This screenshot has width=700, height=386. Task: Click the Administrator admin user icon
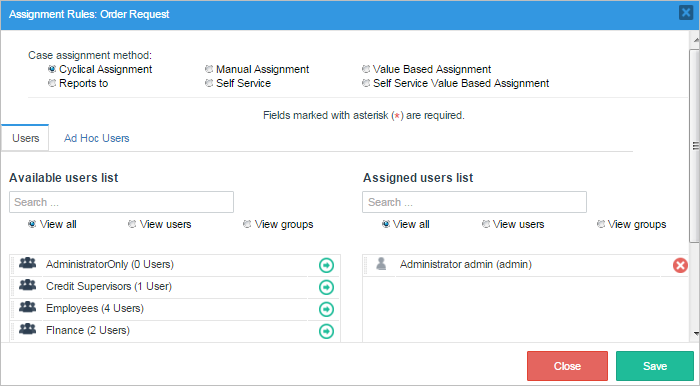click(x=381, y=264)
